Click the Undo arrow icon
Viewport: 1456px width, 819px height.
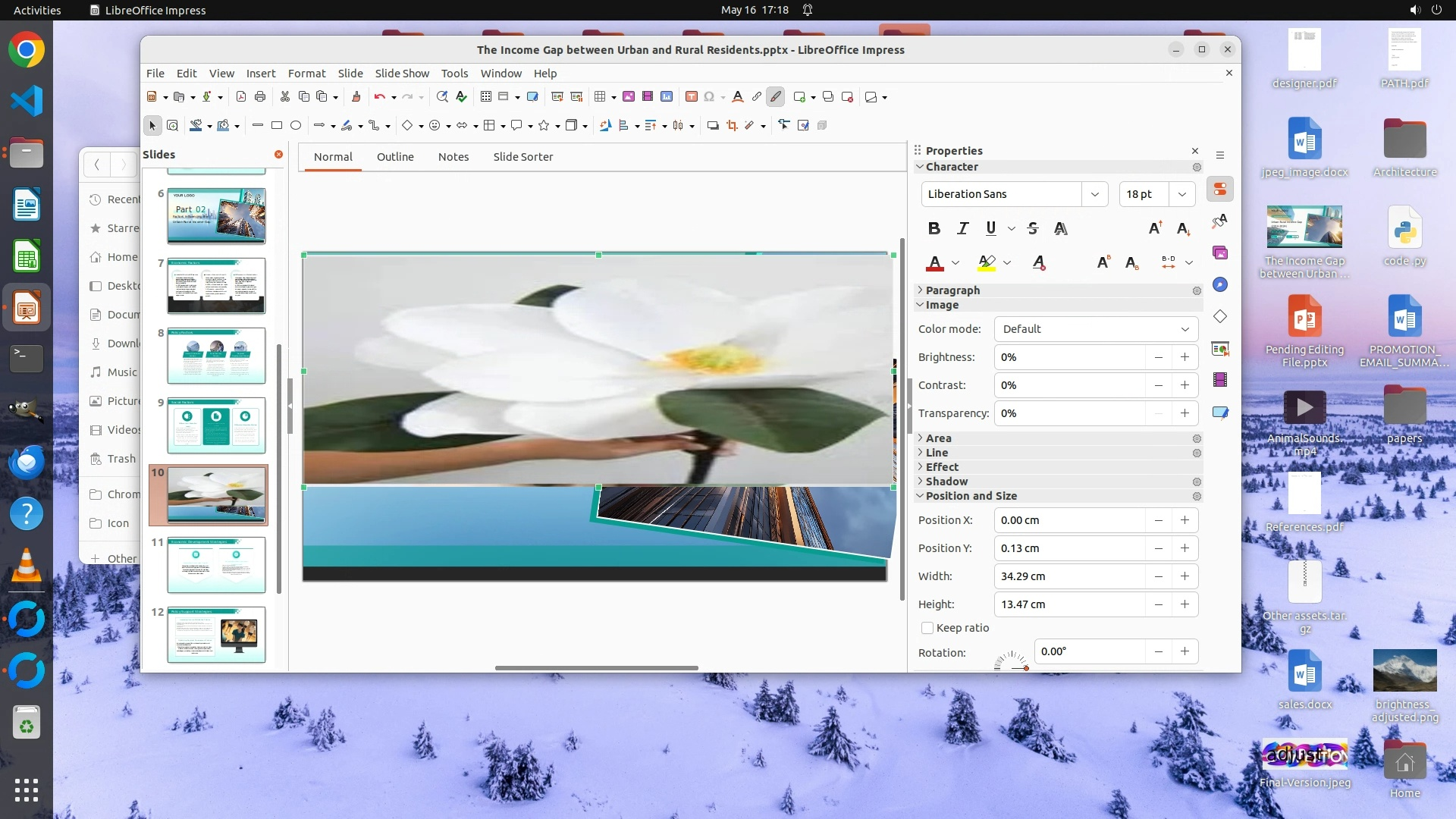(x=379, y=97)
